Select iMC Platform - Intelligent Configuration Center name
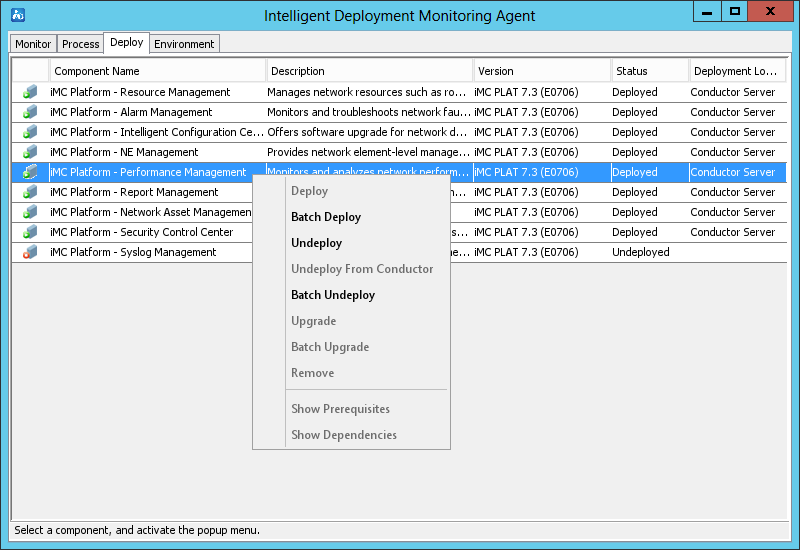Image resolution: width=800 pixels, height=550 pixels. click(157, 132)
